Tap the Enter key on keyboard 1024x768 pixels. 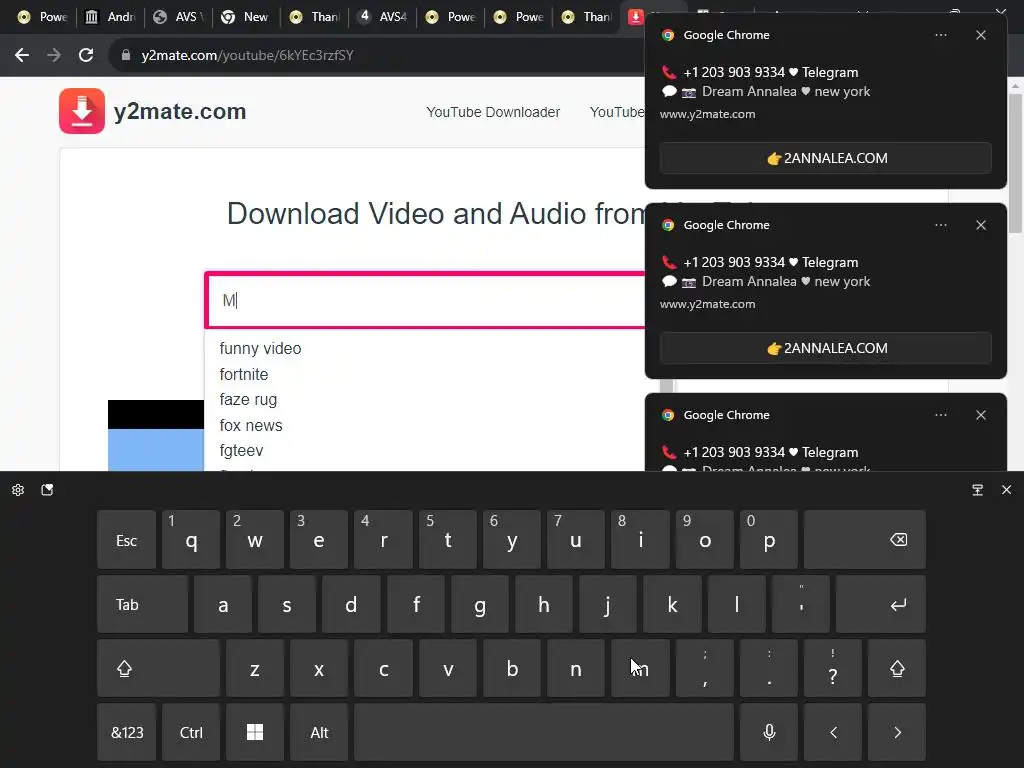pyautogui.click(x=880, y=604)
